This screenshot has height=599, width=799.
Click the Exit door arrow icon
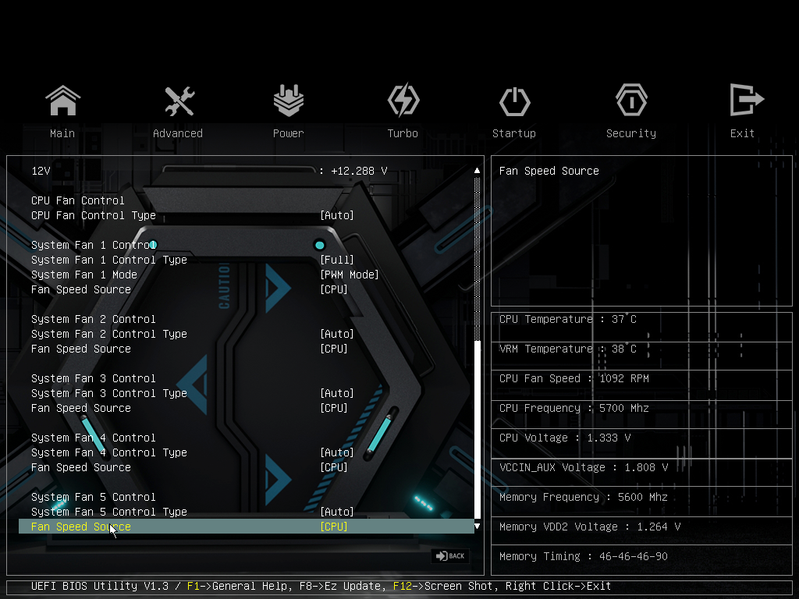point(747,100)
